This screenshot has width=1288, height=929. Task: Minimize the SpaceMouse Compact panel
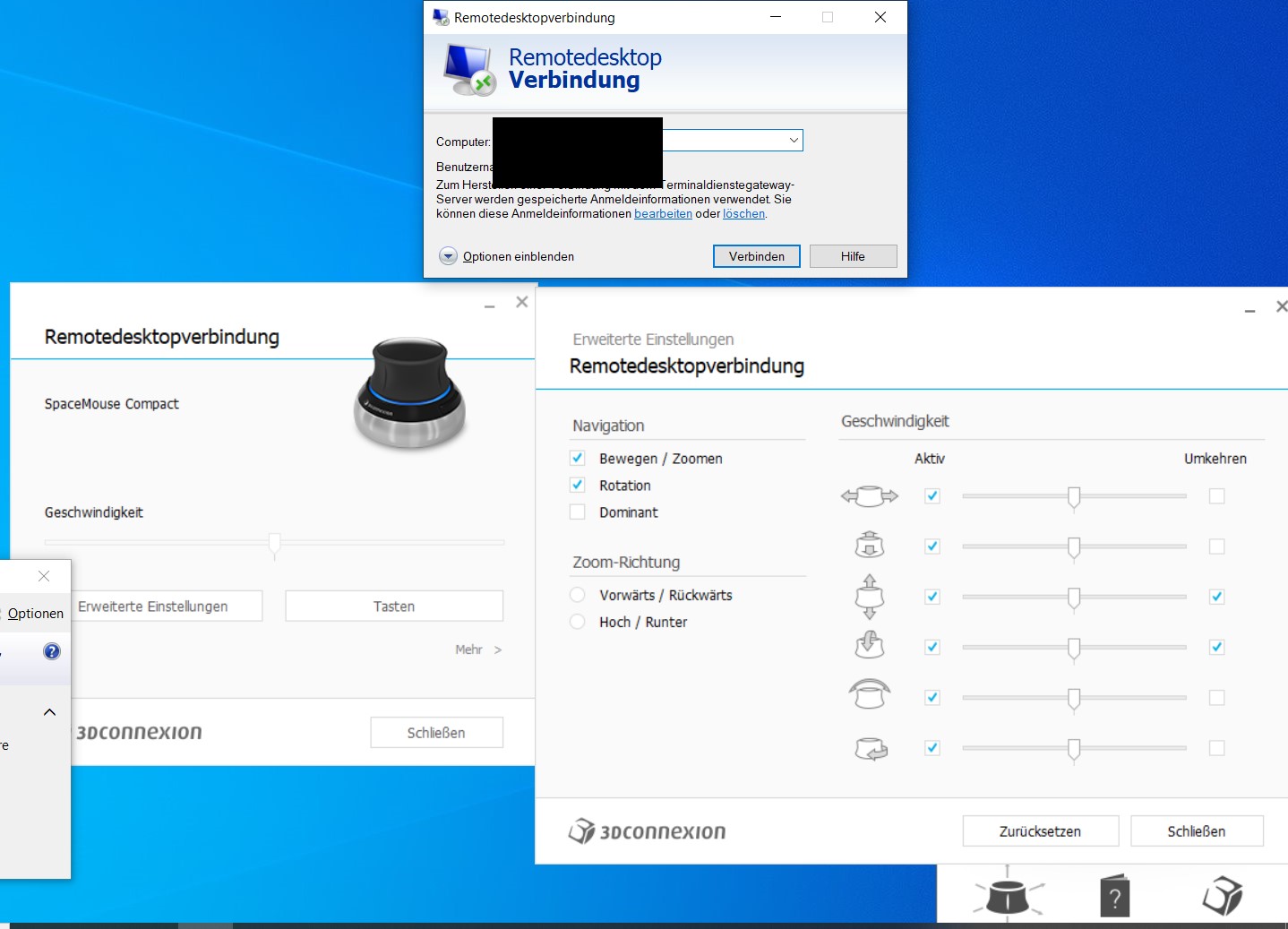(490, 306)
